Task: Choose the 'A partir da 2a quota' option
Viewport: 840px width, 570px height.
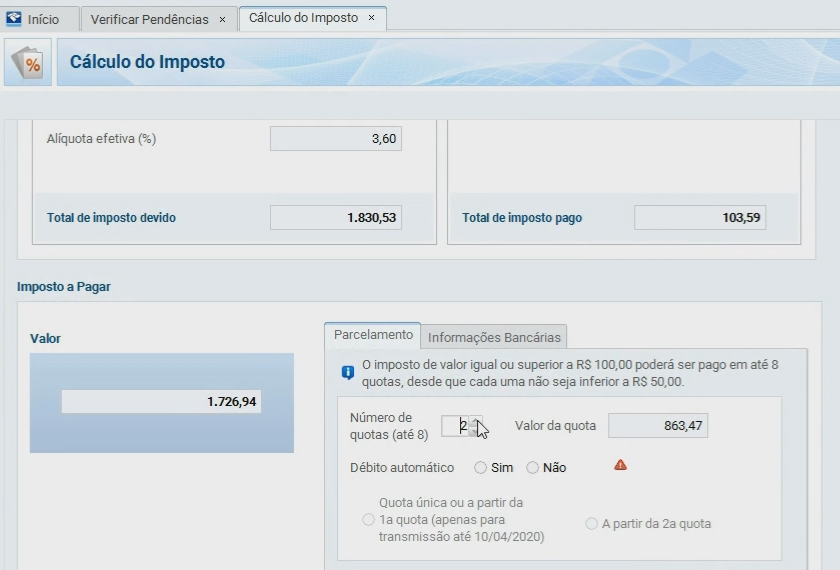Action: 592,523
